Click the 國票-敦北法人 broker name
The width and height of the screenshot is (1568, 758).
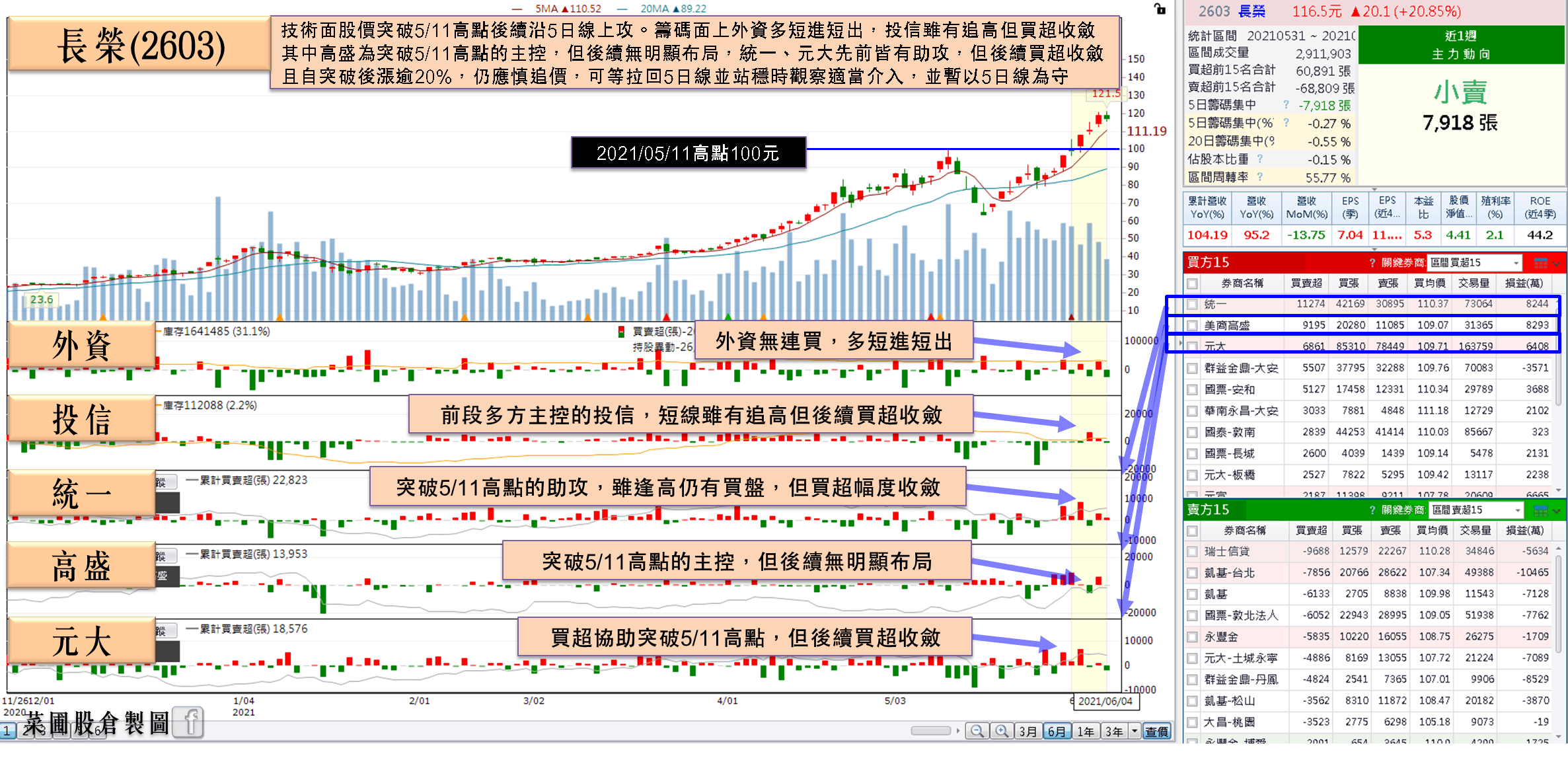pyautogui.click(x=1241, y=616)
